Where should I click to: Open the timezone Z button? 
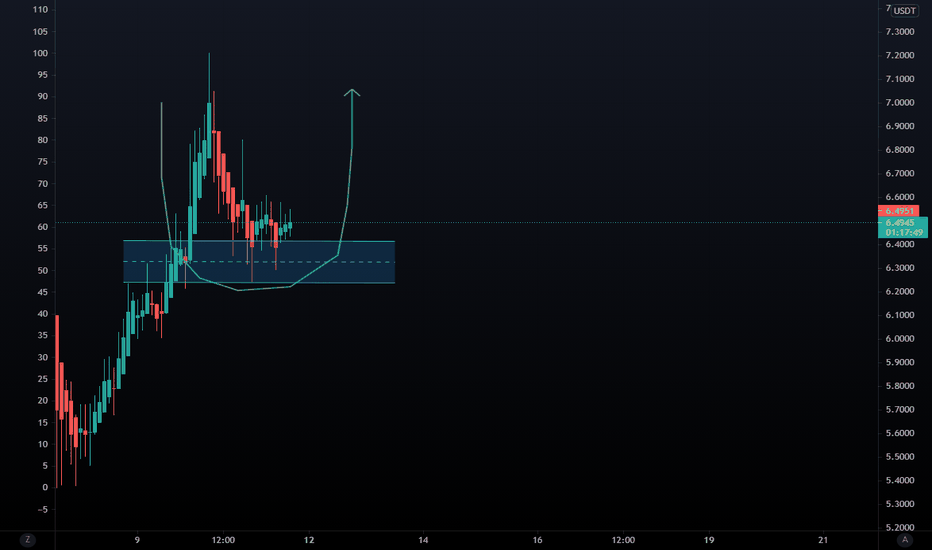(x=27, y=540)
